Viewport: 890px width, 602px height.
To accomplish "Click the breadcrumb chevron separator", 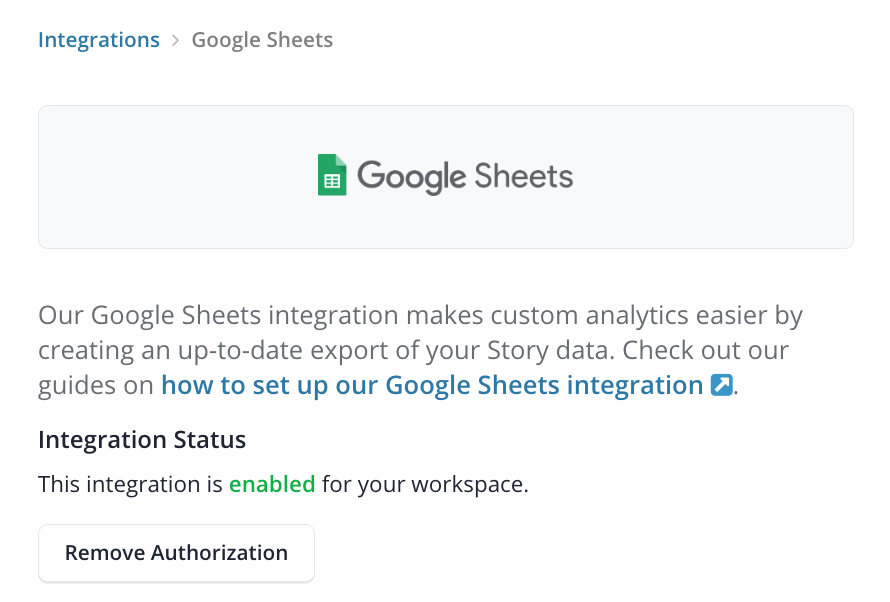I will point(175,40).
